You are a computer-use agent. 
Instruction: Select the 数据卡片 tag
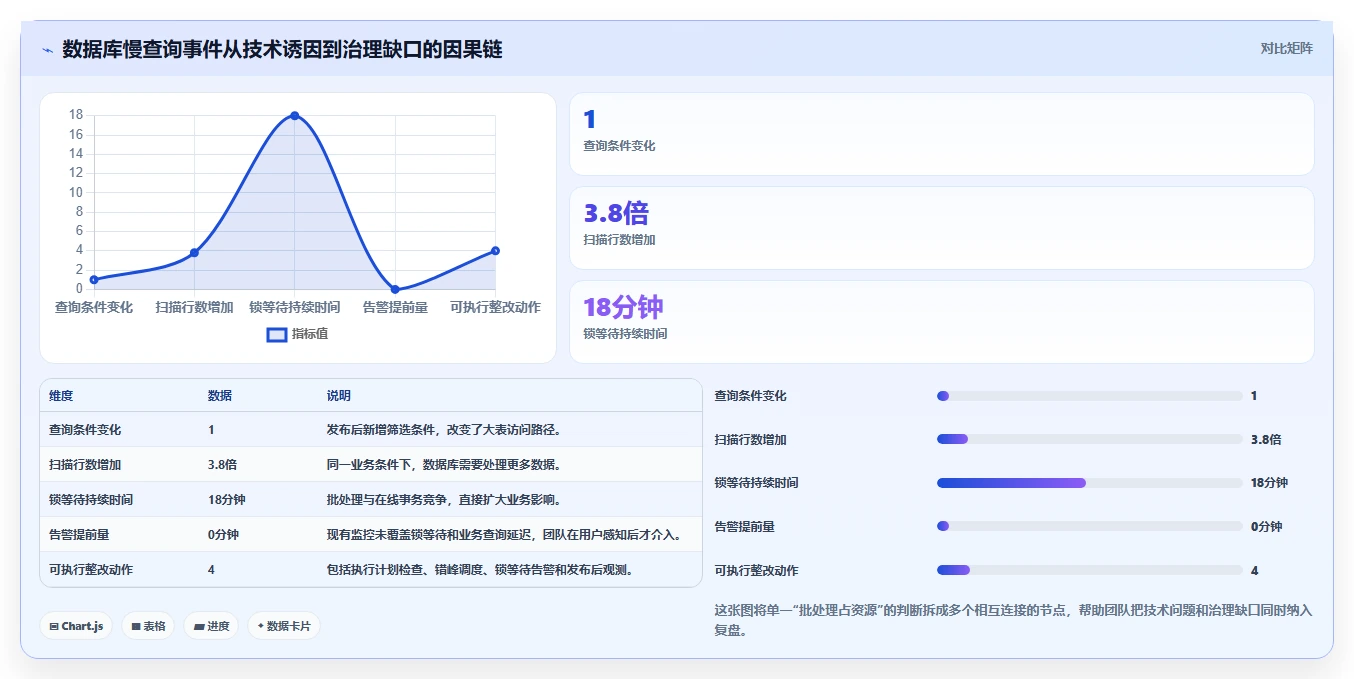[284, 626]
